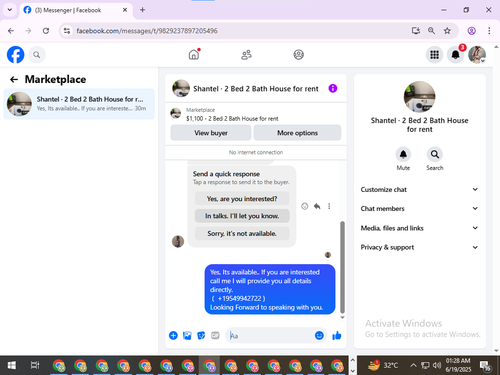Open the Shantel conversation in Marketplace list
Viewport: 500px width, 375px height.
pos(79,104)
